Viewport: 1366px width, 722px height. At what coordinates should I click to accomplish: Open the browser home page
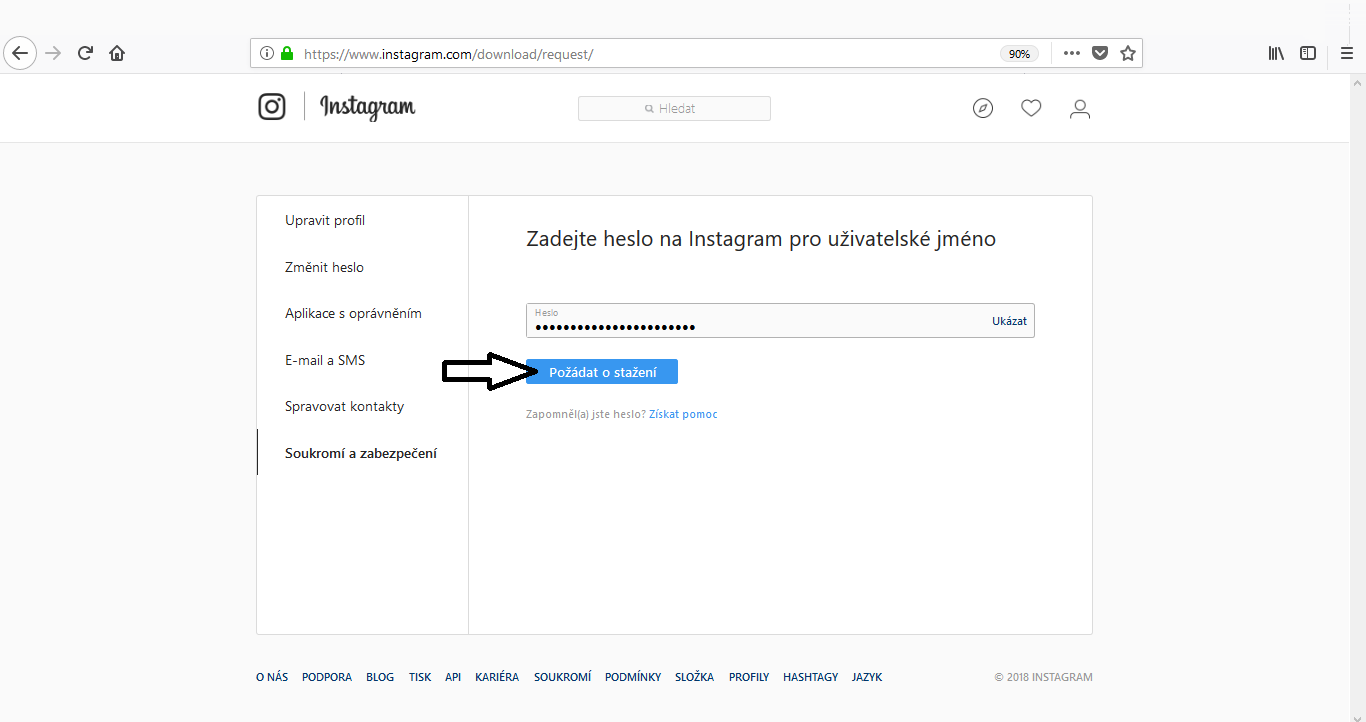[x=117, y=53]
